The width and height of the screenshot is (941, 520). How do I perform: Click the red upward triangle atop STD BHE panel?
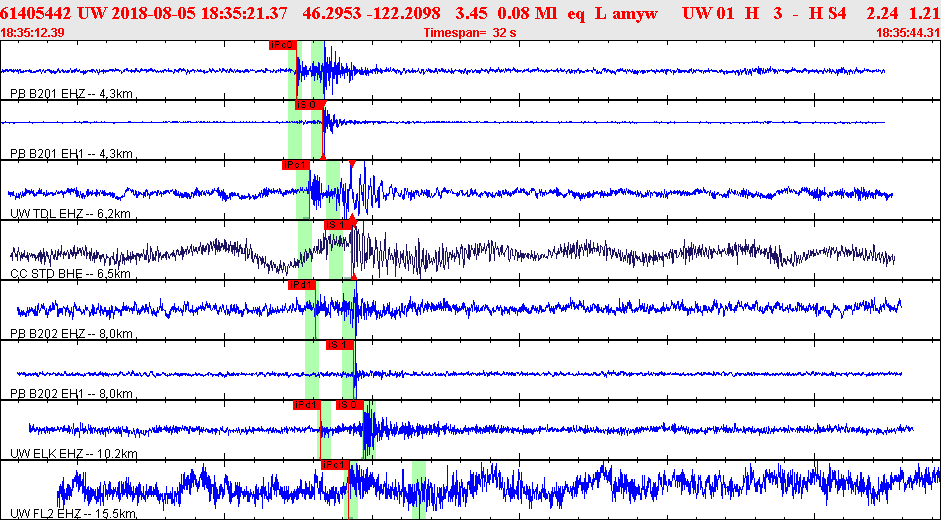[352, 217]
